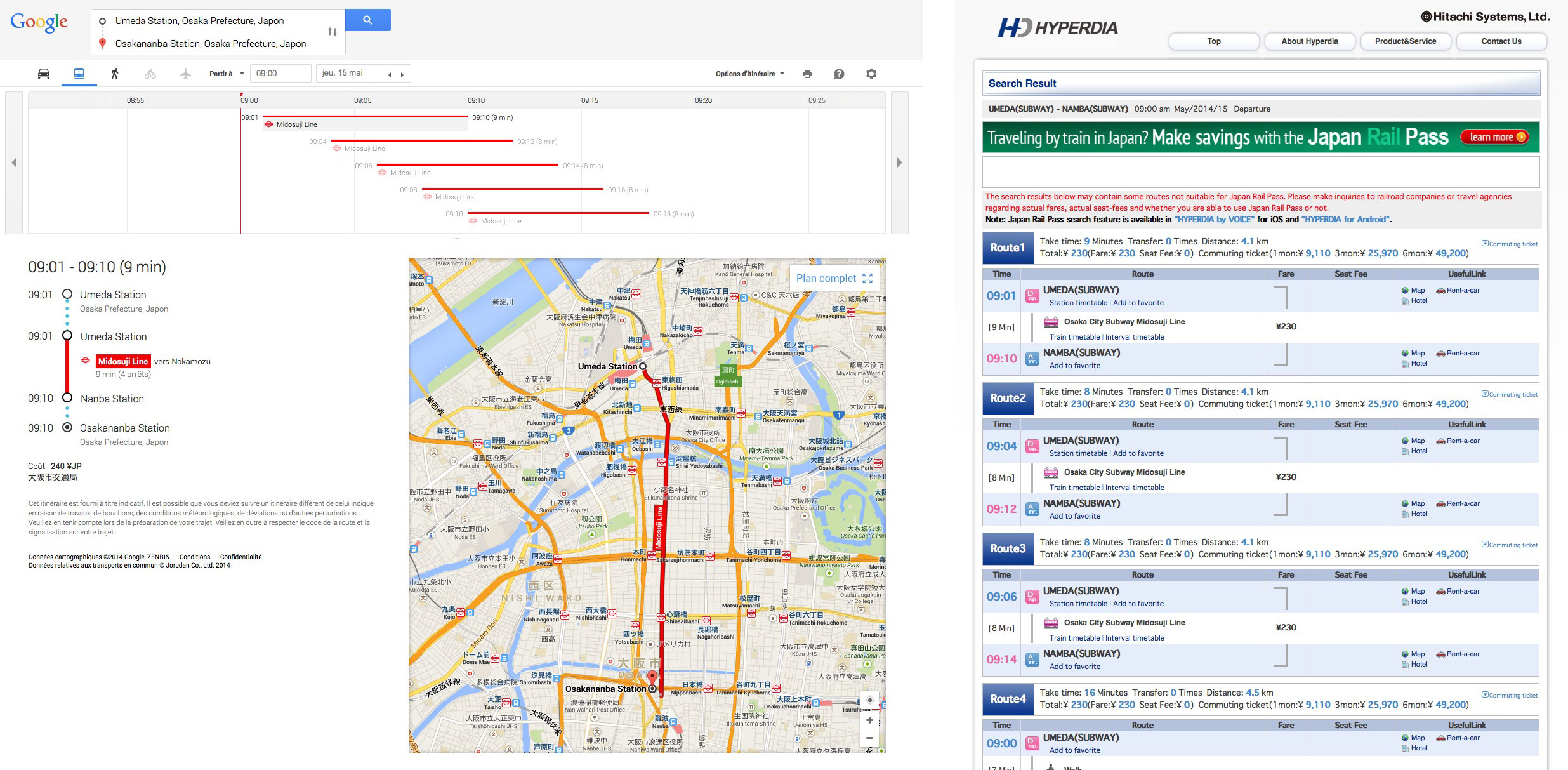Open the Product&Service tab
Image resolution: width=1568 pixels, height=770 pixels.
pos(1406,41)
